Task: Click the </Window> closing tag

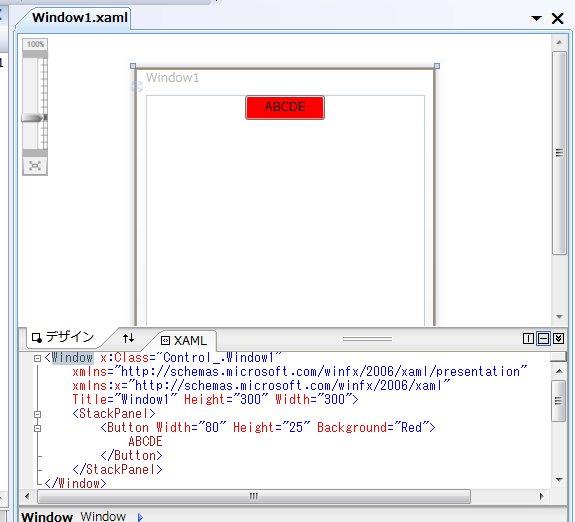Action: point(76,483)
